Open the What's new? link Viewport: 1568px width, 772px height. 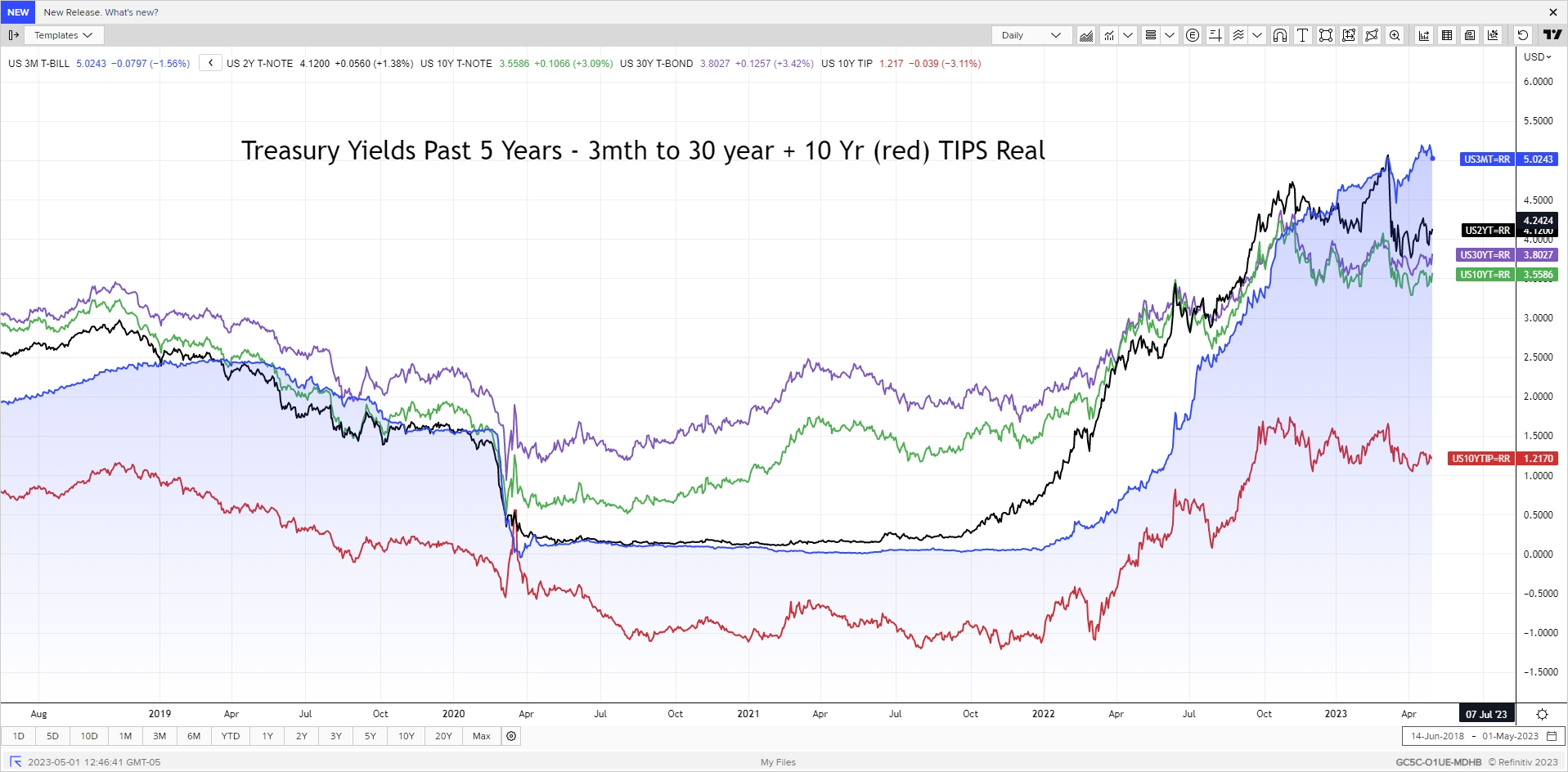pyautogui.click(x=132, y=12)
